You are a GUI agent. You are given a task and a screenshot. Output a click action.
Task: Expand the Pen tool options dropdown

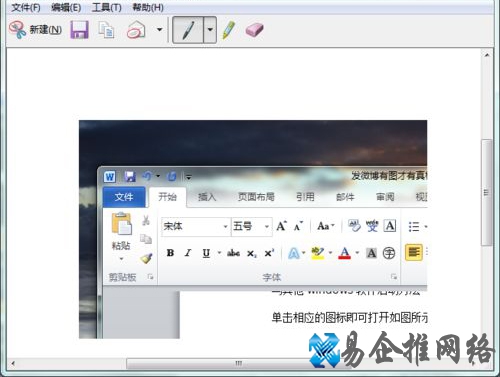click(x=210, y=30)
